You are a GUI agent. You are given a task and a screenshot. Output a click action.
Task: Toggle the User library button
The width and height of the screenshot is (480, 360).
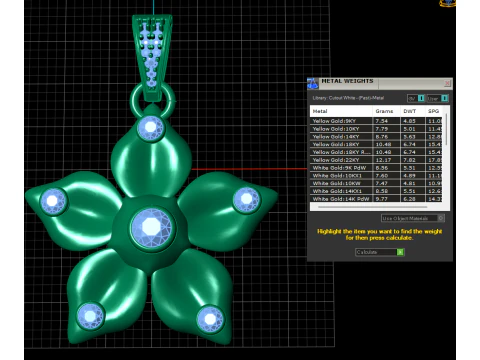(x=437, y=98)
